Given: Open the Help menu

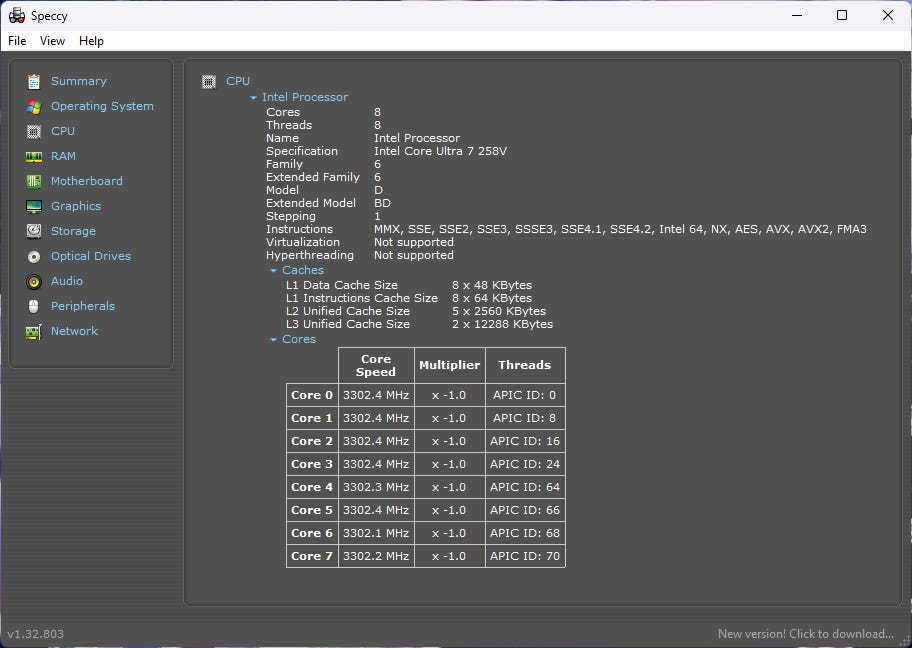Looking at the screenshot, I should click(91, 41).
